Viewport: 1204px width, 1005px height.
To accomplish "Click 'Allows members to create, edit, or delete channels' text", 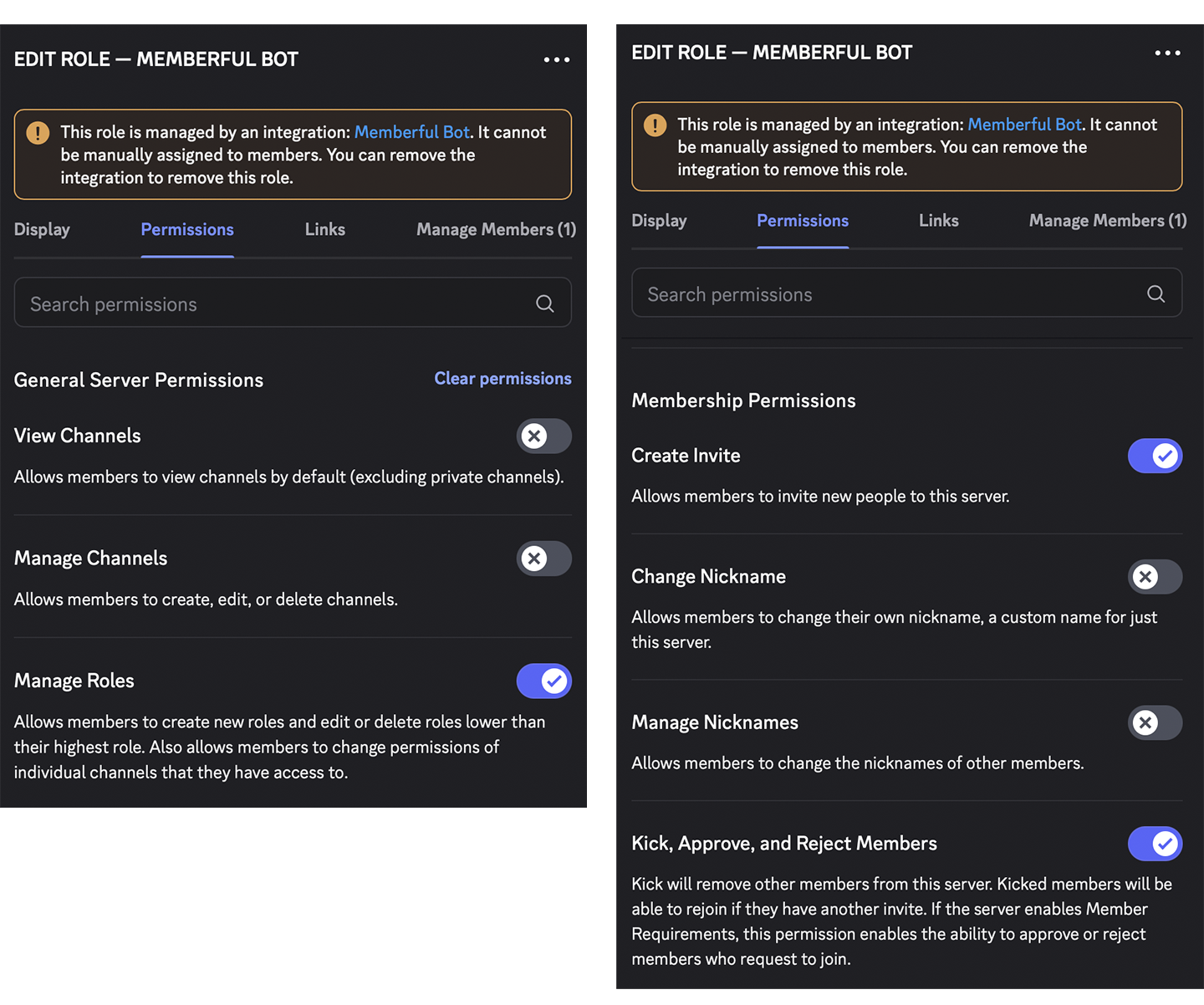I will [x=206, y=599].
